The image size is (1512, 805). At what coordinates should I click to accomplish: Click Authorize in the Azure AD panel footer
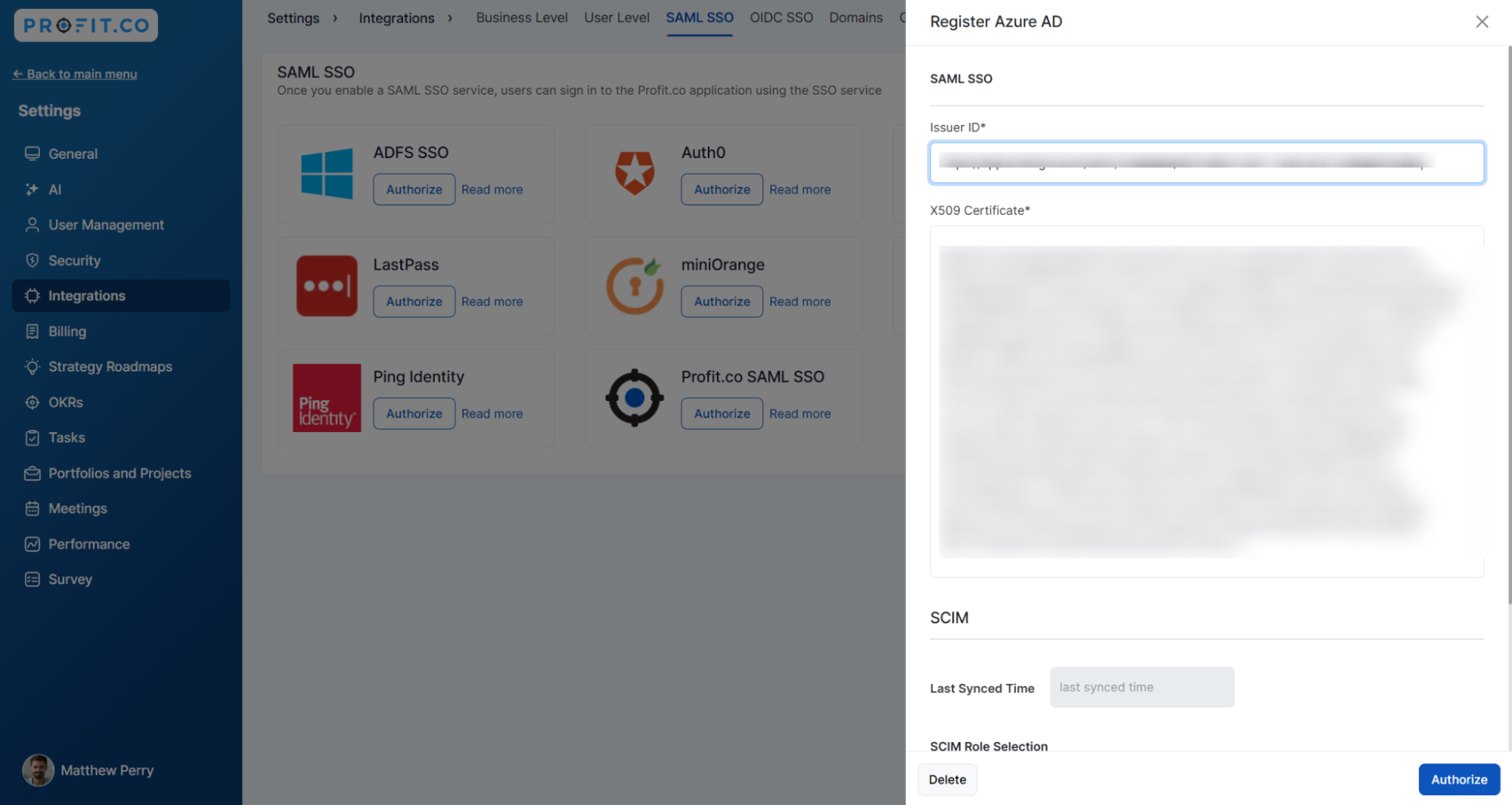pos(1459,779)
